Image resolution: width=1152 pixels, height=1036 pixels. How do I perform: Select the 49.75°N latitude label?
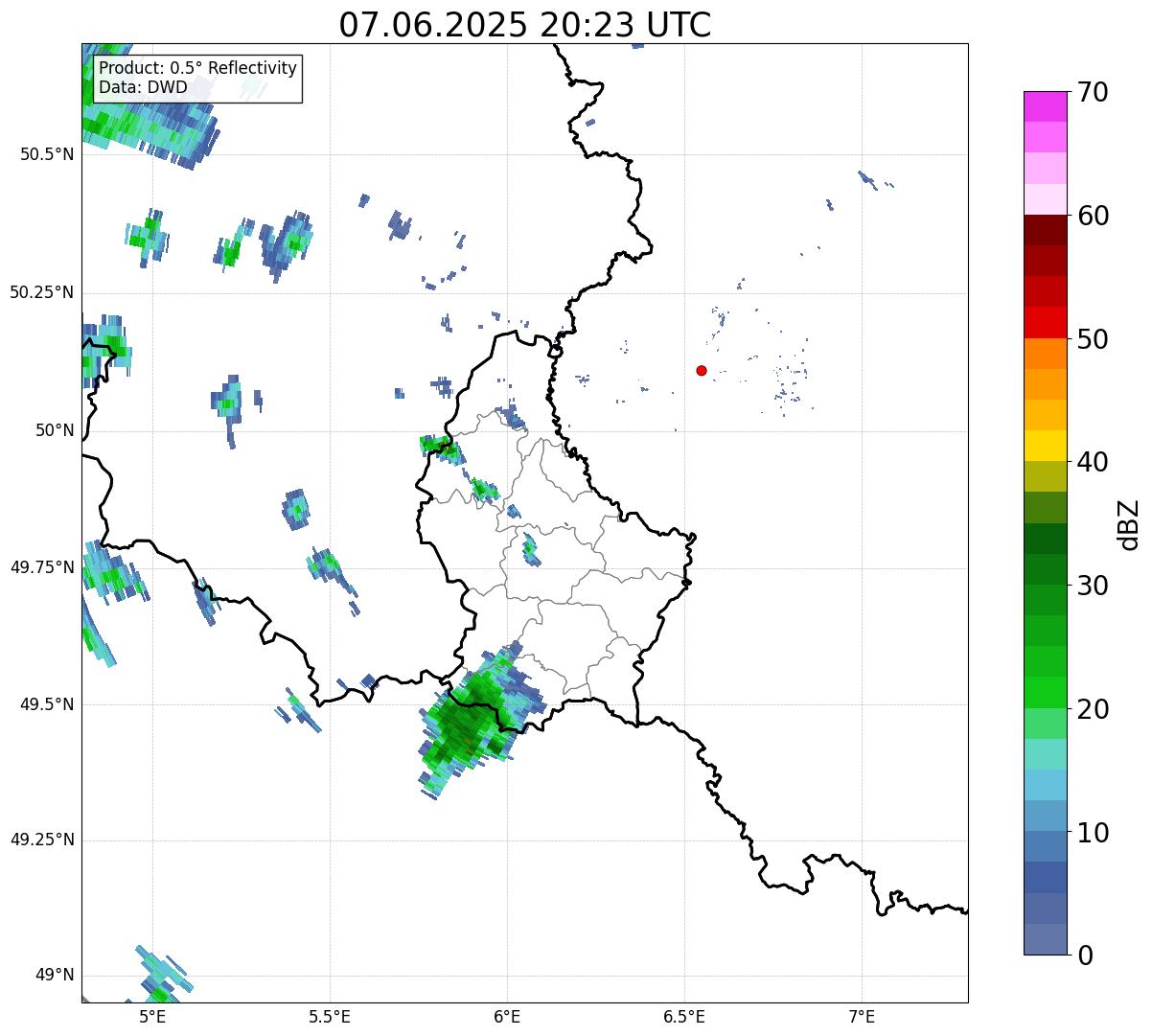pyautogui.click(x=42, y=567)
